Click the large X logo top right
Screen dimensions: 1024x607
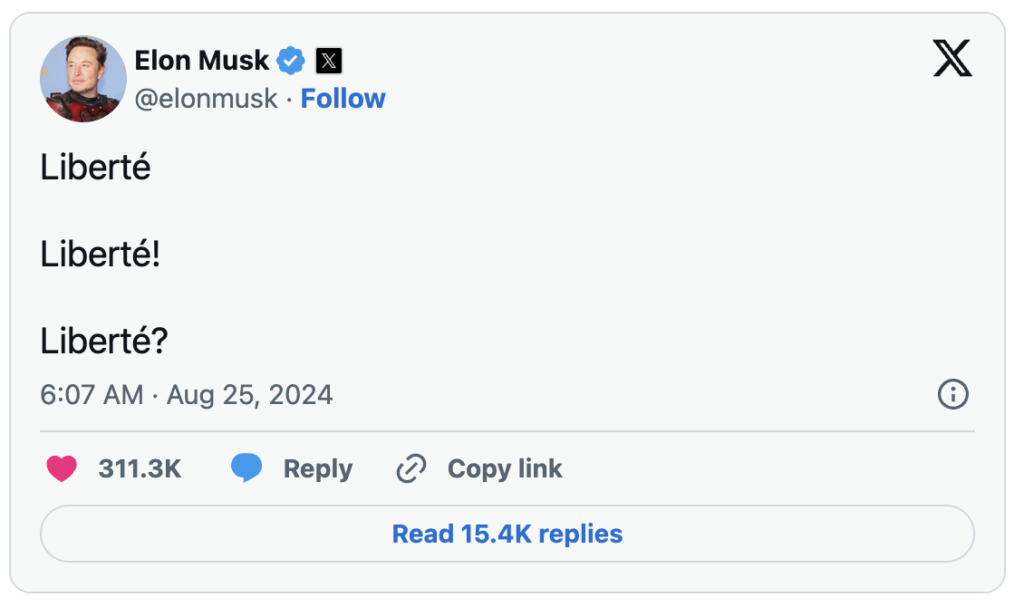click(x=952, y=58)
